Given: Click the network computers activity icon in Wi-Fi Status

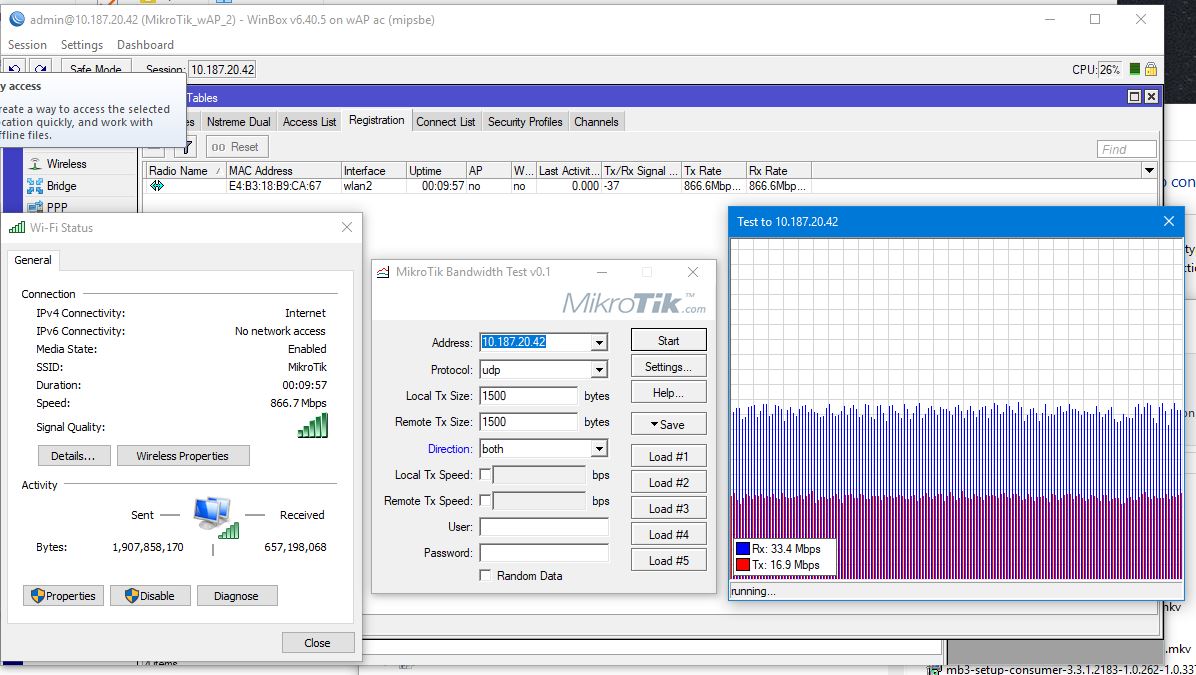Looking at the screenshot, I should [212, 515].
